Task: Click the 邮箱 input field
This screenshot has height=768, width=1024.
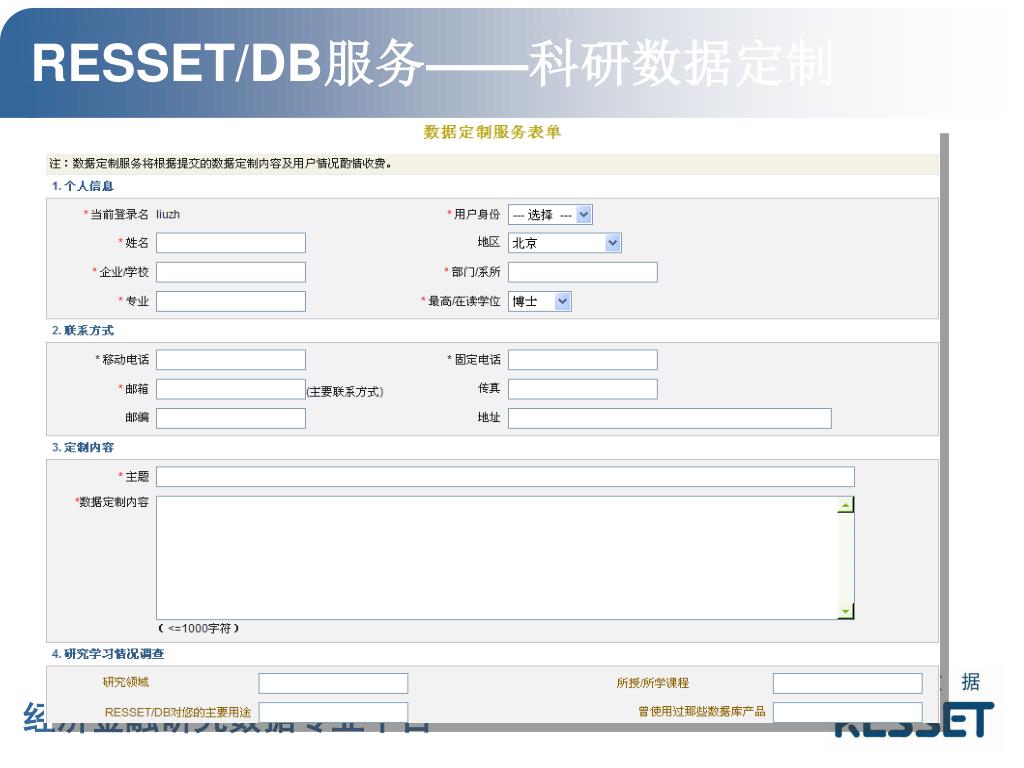Action: [231, 389]
